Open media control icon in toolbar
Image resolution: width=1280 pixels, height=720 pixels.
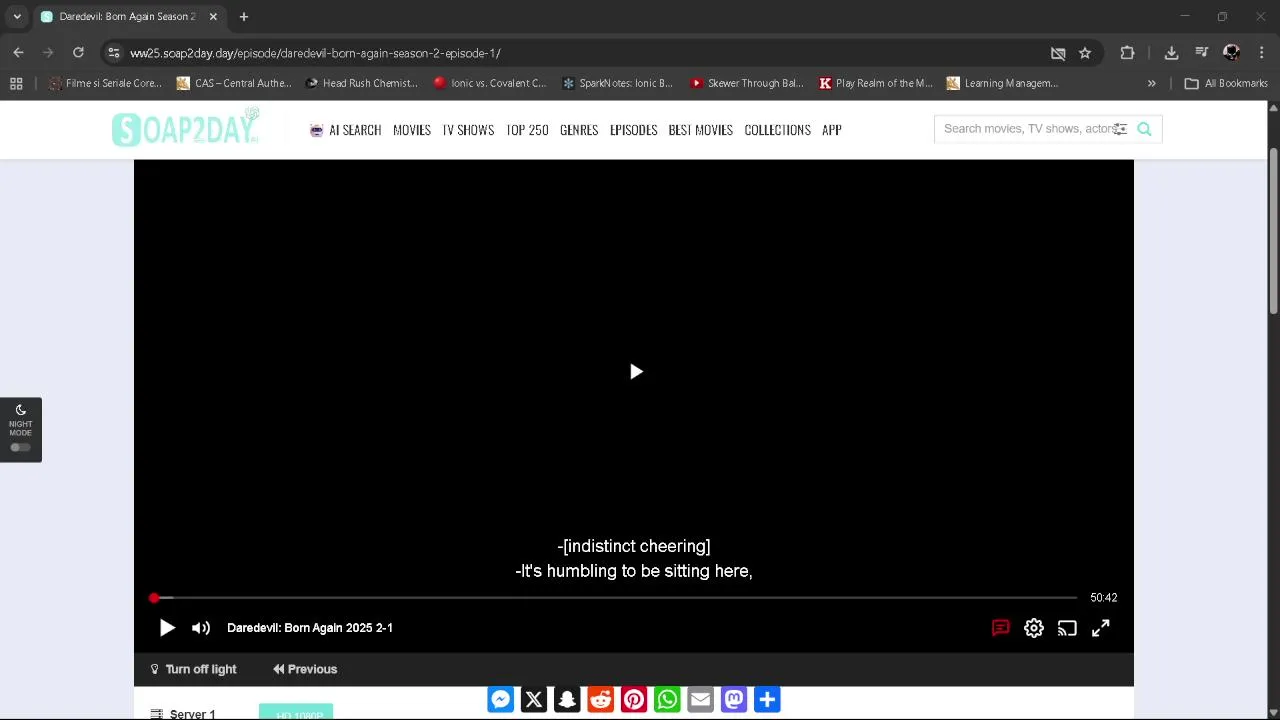coord(1202,53)
